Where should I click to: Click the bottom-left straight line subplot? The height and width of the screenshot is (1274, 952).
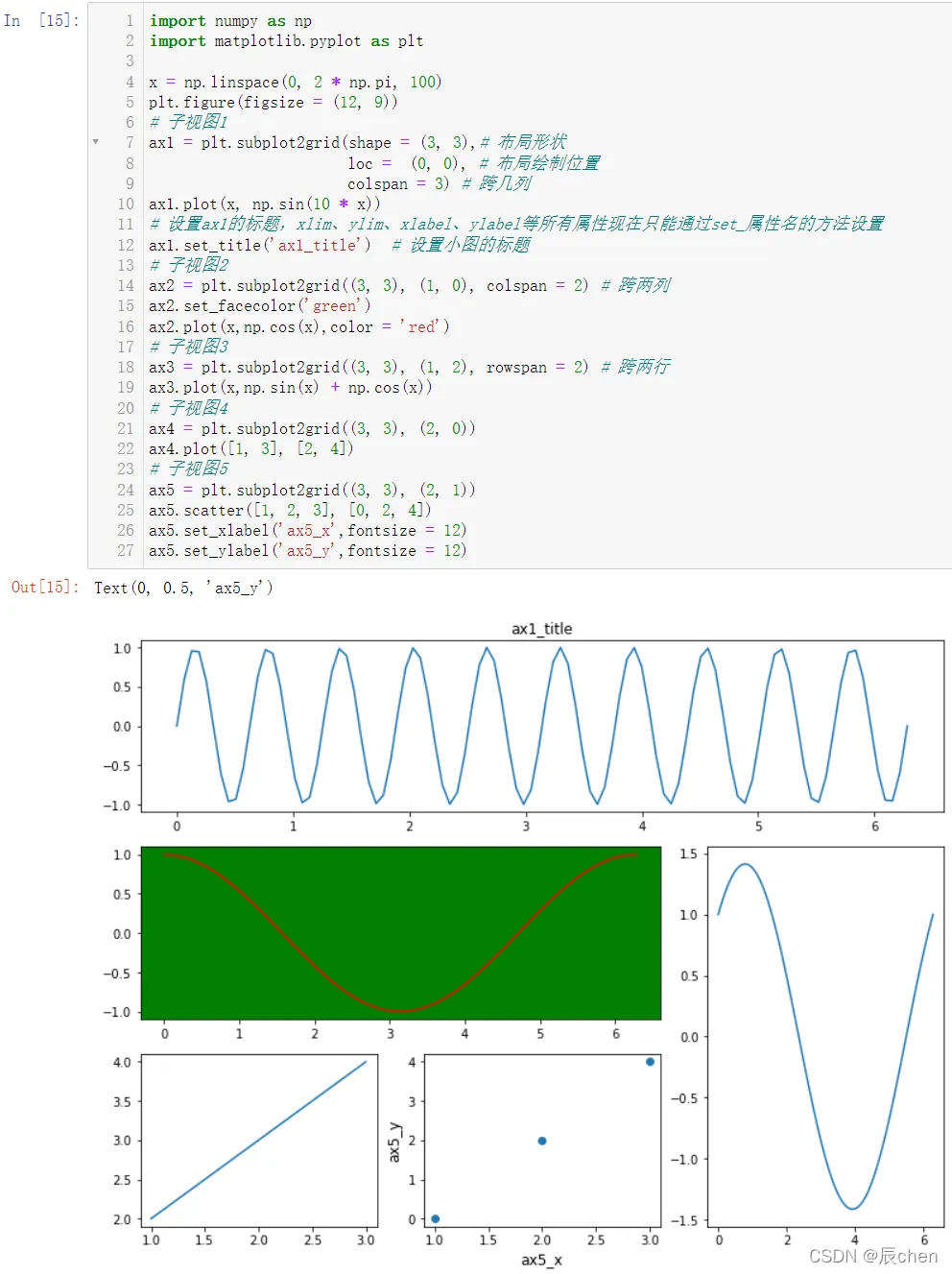pyautogui.click(x=259, y=1141)
